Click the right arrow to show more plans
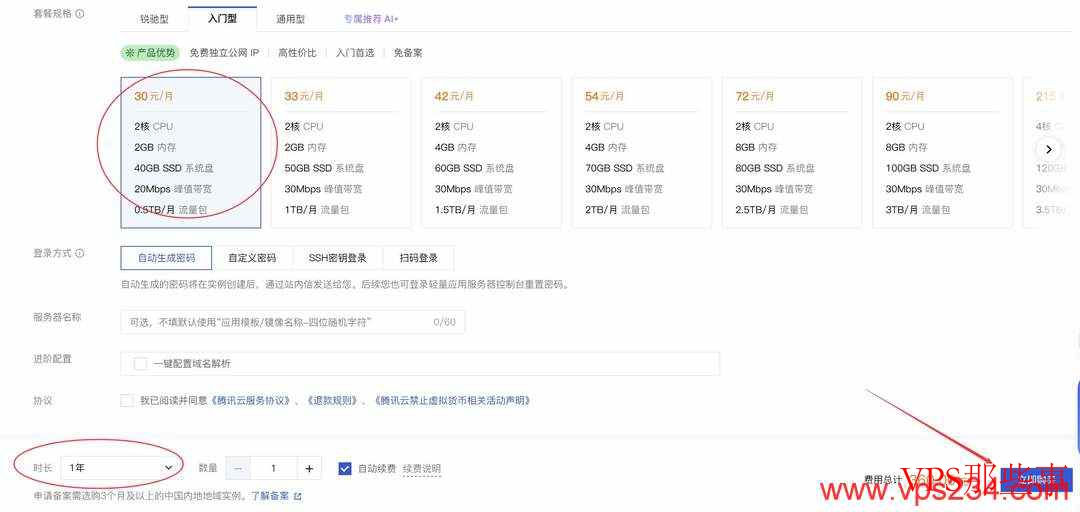1080x512 pixels. [x=1048, y=149]
